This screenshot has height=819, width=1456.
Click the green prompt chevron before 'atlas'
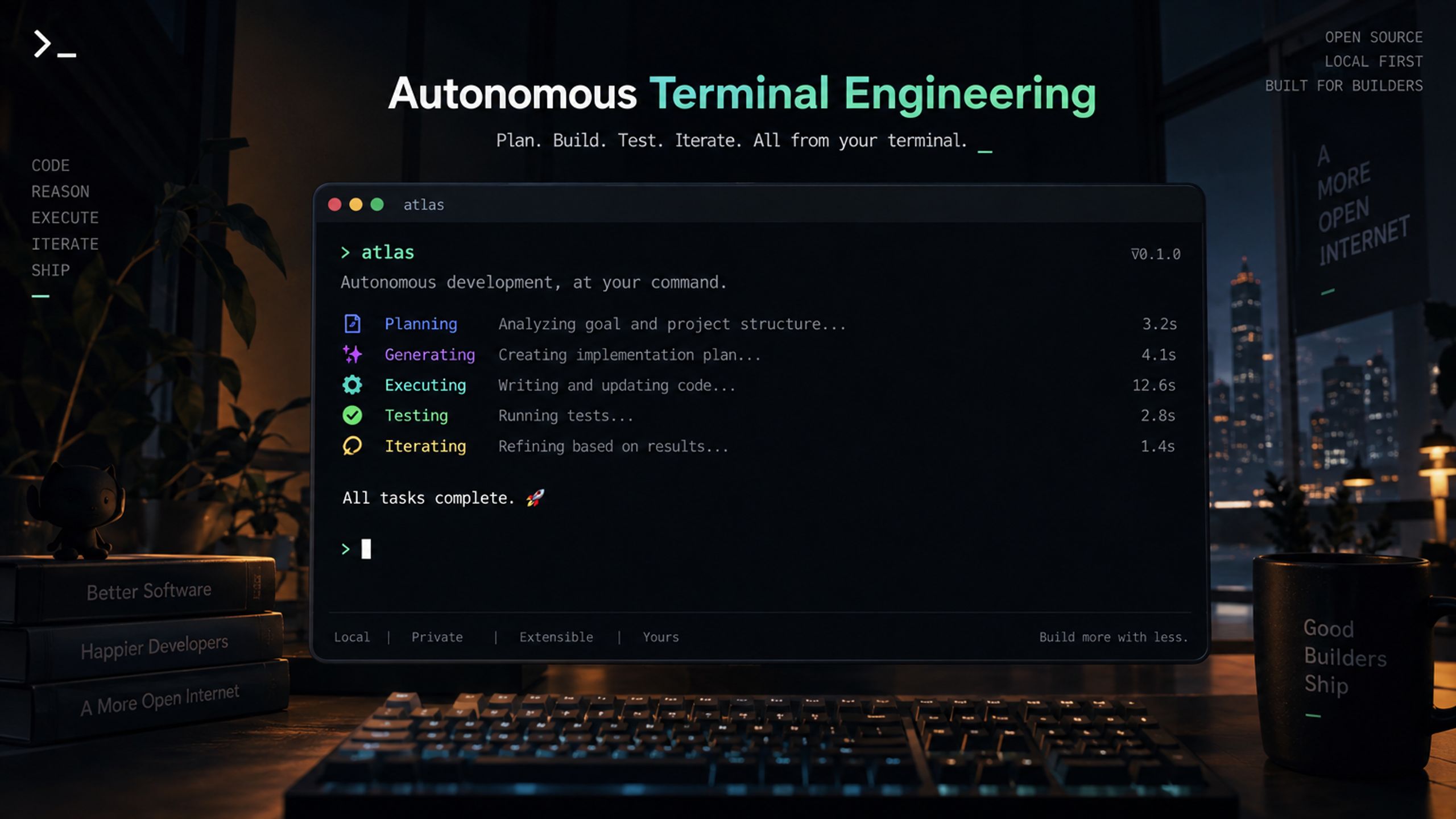pos(345,253)
